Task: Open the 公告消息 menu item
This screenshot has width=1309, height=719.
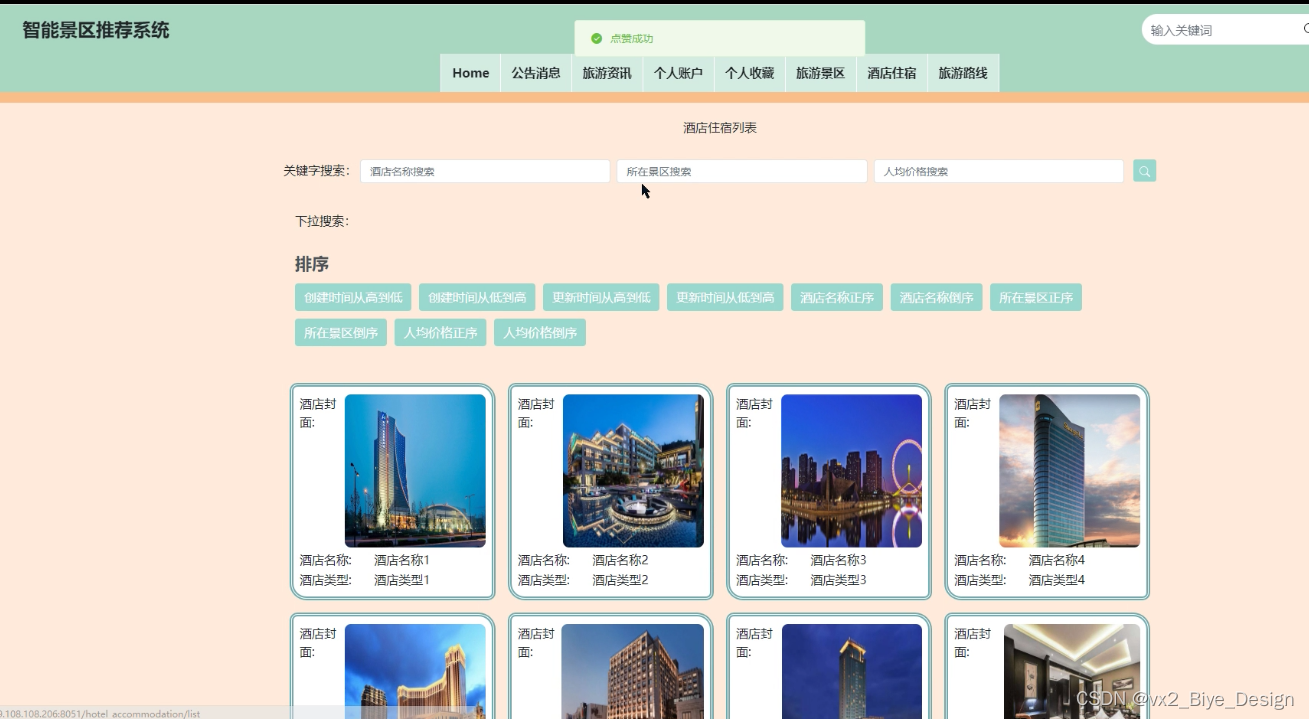Action: 536,73
